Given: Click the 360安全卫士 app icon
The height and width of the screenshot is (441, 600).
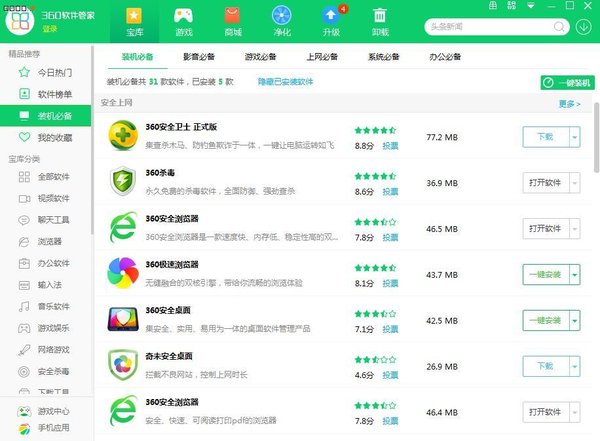Looking at the screenshot, I should click(122, 136).
